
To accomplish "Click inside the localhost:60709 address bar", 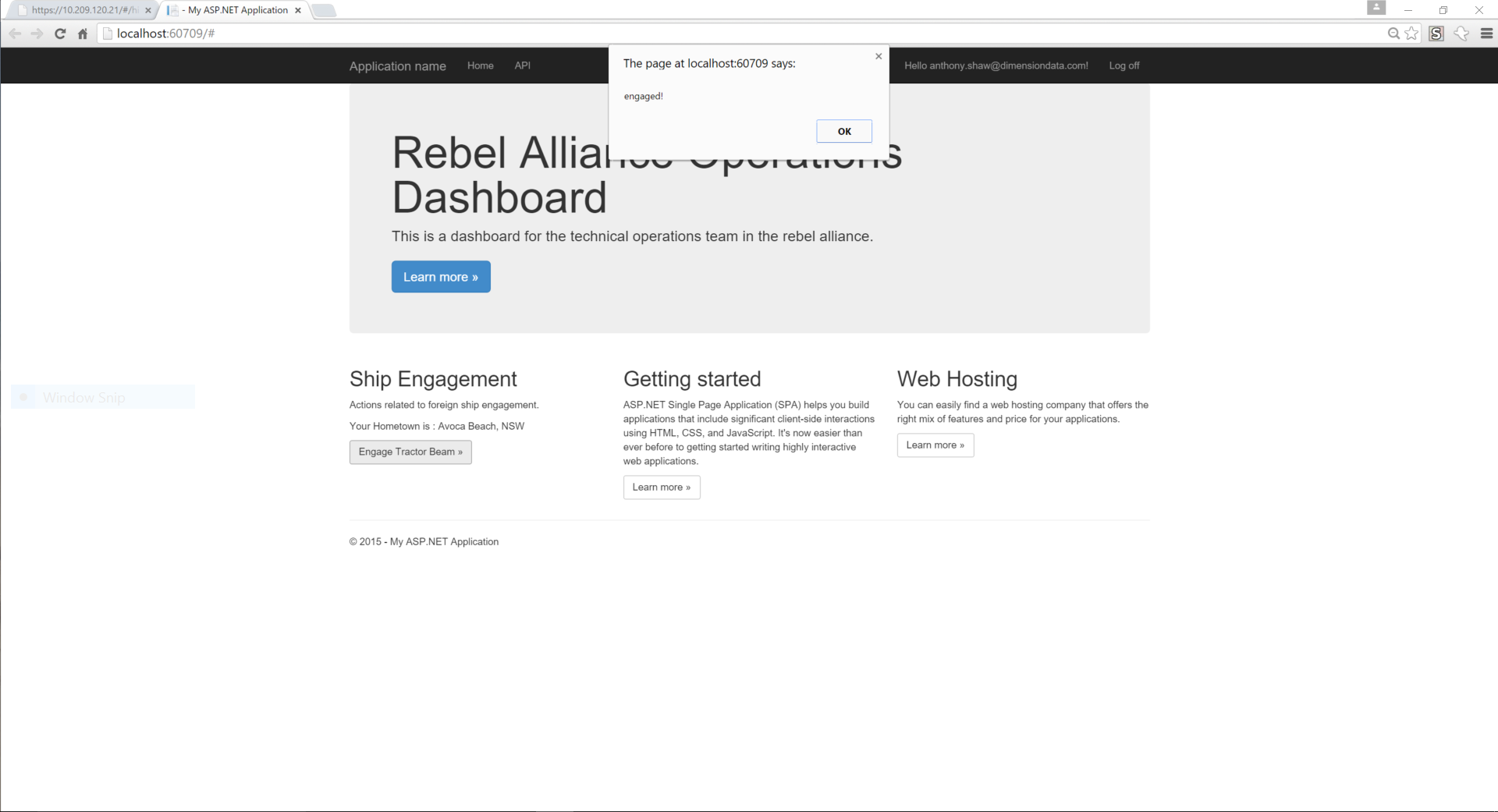I will tap(312, 34).
